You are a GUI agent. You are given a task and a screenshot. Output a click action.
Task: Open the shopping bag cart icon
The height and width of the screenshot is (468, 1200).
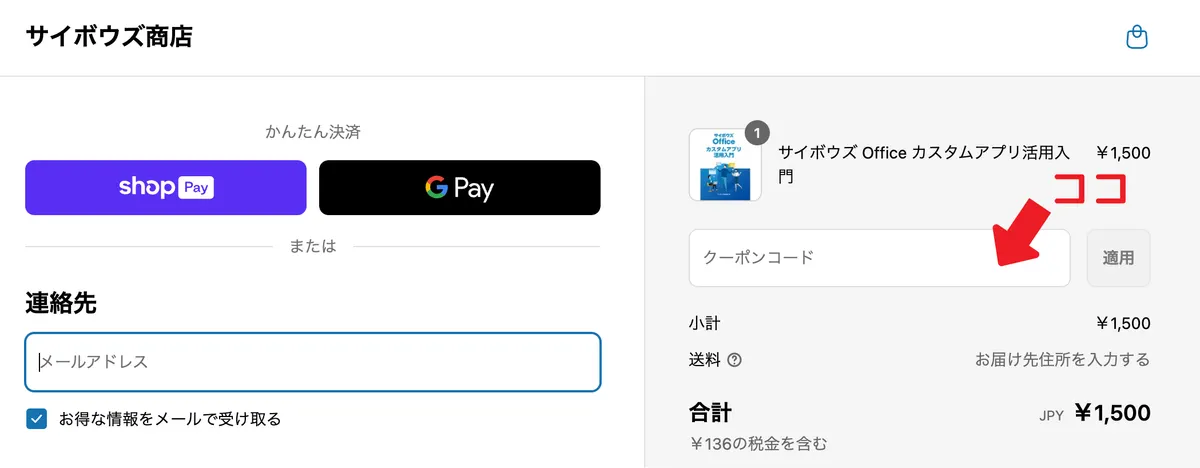(x=1136, y=38)
